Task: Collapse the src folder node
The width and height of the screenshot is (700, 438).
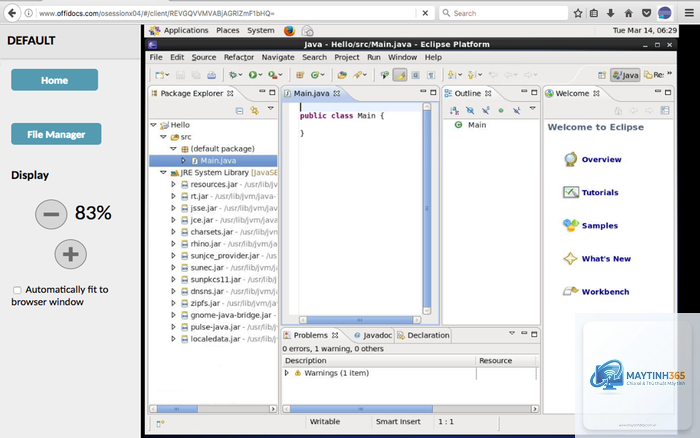Action: coord(163,137)
